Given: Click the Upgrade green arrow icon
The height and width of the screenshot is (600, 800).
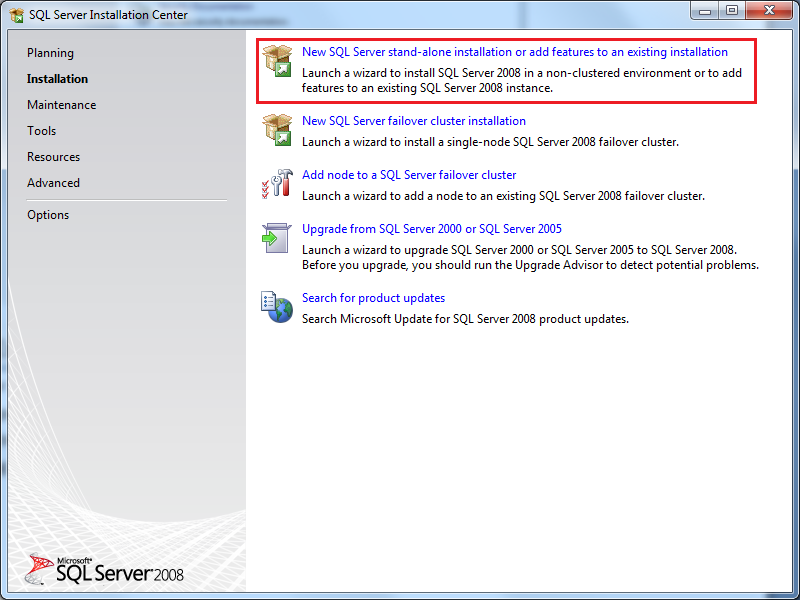Looking at the screenshot, I should 277,238.
